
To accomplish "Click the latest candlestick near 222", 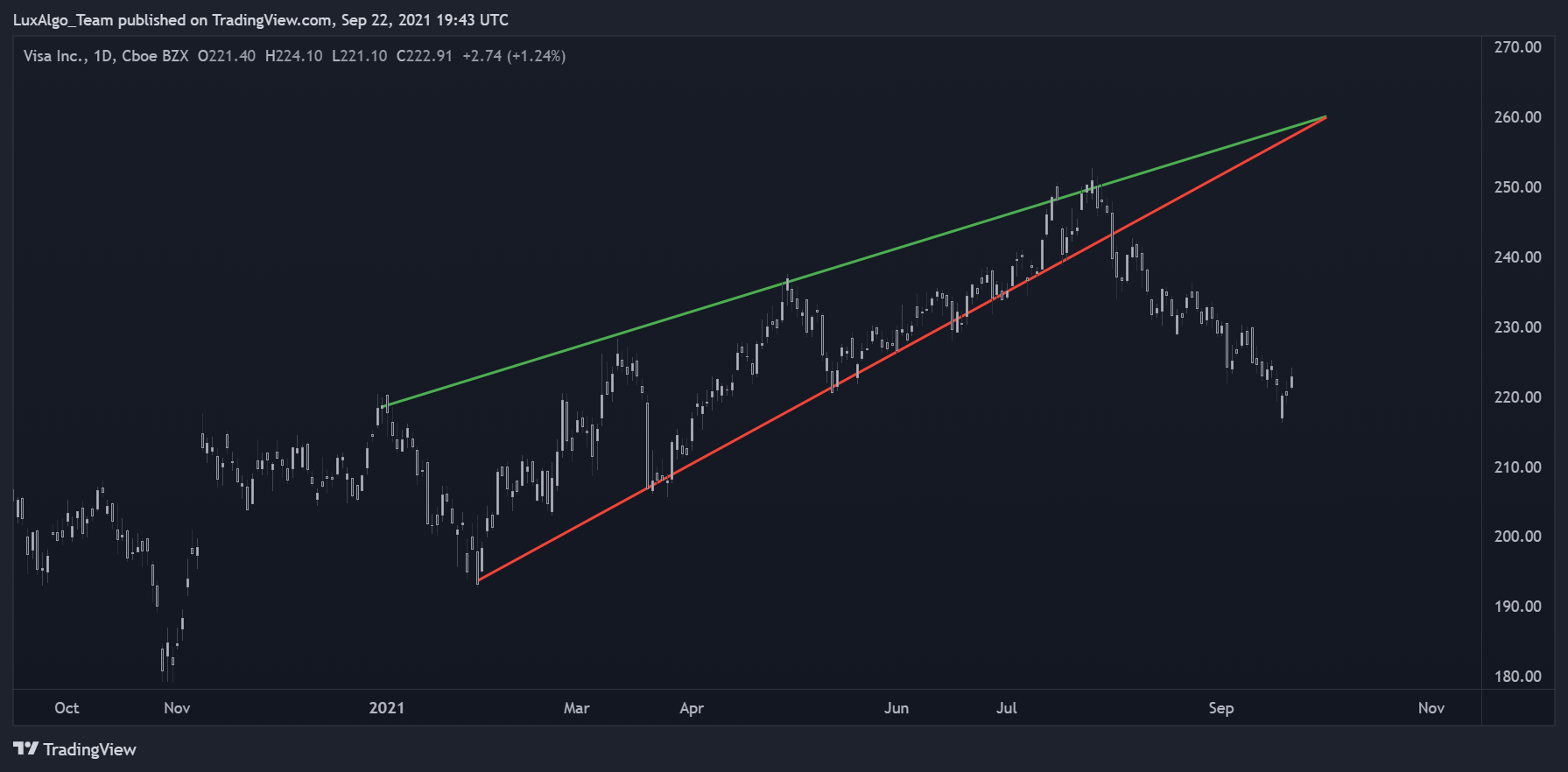I will [1291, 380].
